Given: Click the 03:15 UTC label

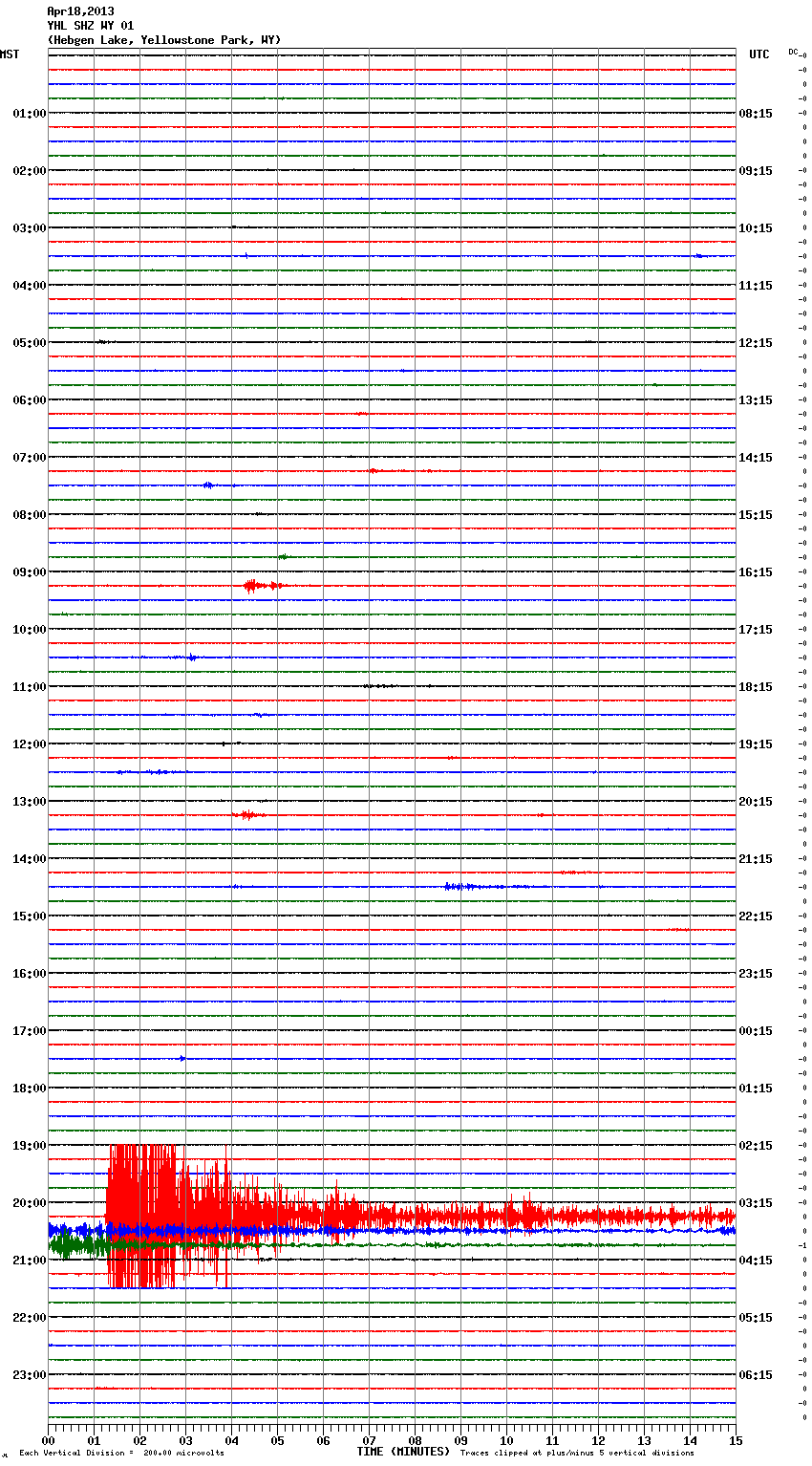Looking at the screenshot, I should 756,1203.
